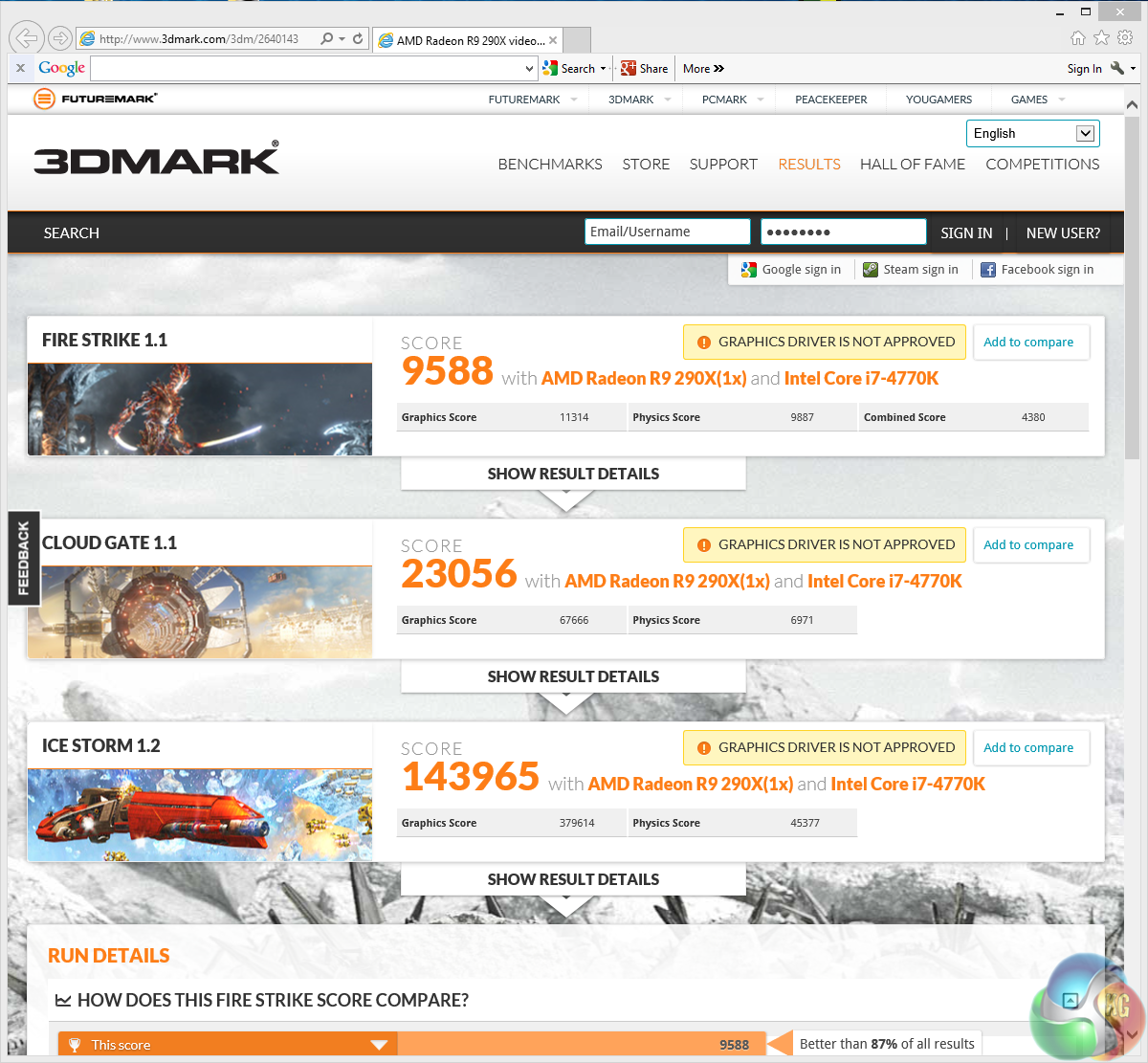Open COMPETITIONS navigation item
Viewport: 1148px width, 1063px height.
pos(1043,165)
